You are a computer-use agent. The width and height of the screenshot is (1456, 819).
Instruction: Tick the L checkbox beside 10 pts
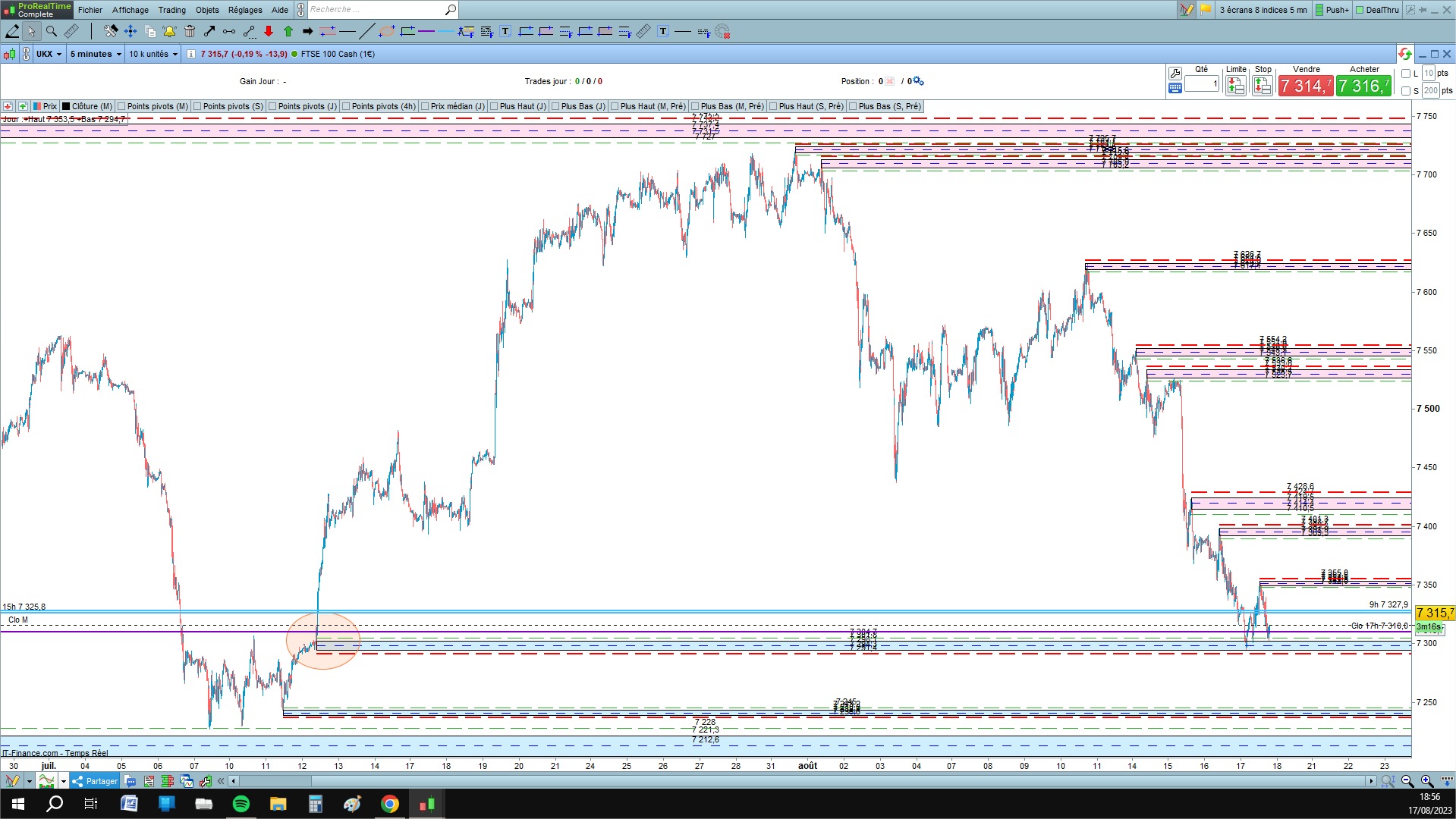[x=1406, y=74]
